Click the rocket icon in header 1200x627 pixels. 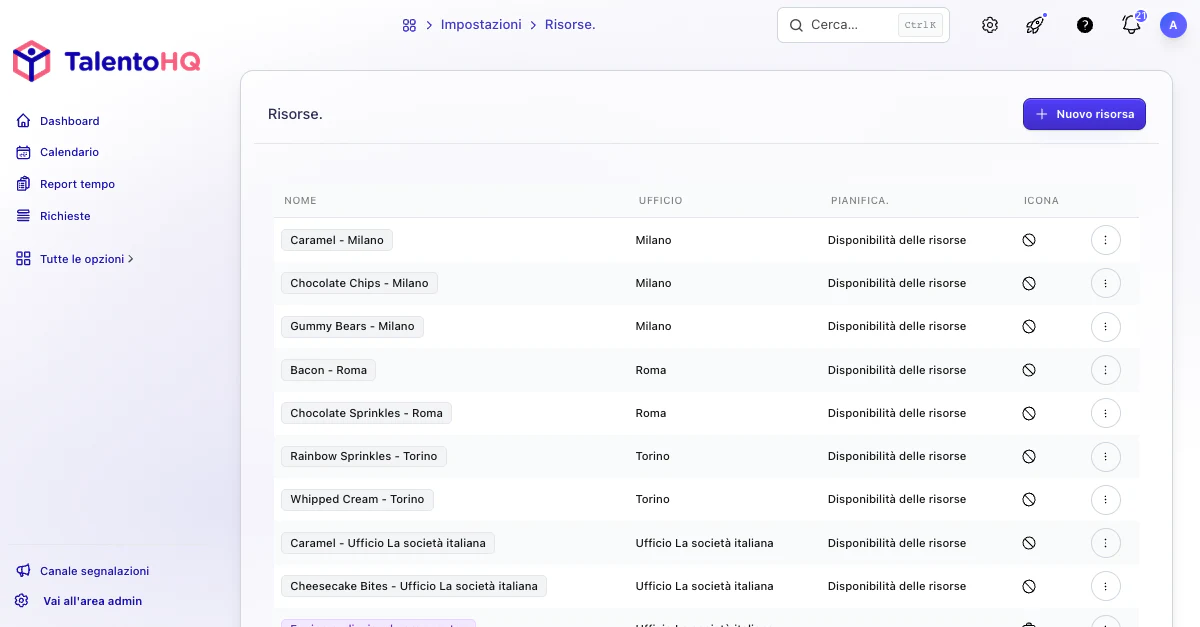1035,25
